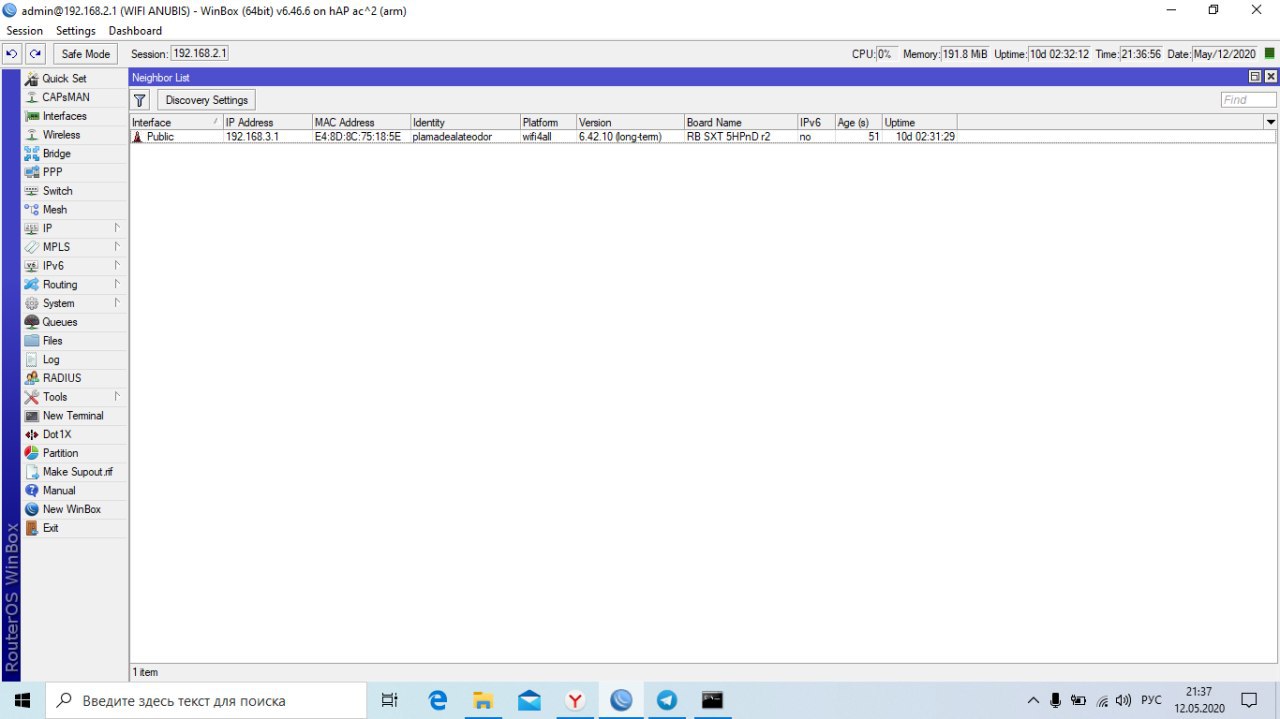The width and height of the screenshot is (1280, 719).
Task: Open the Manual
Action: click(74, 491)
